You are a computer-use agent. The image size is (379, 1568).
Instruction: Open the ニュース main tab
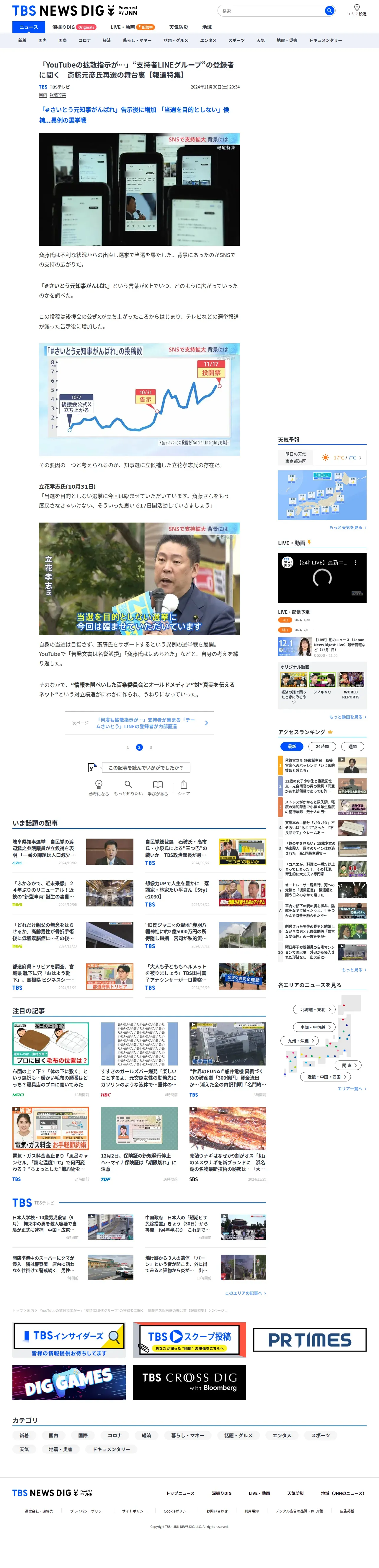coord(29,27)
